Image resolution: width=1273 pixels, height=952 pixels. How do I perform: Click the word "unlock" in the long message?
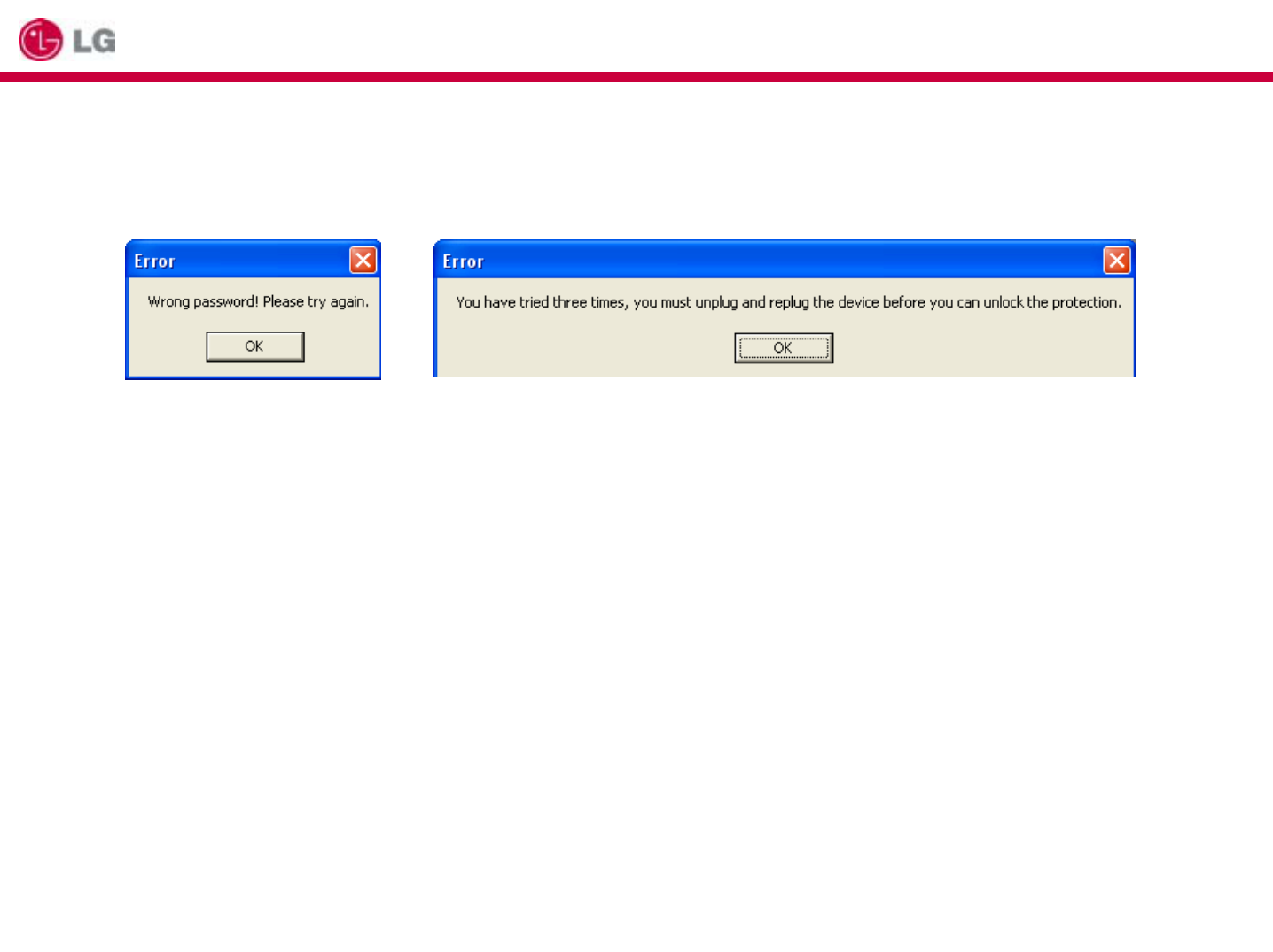pos(1004,303)
